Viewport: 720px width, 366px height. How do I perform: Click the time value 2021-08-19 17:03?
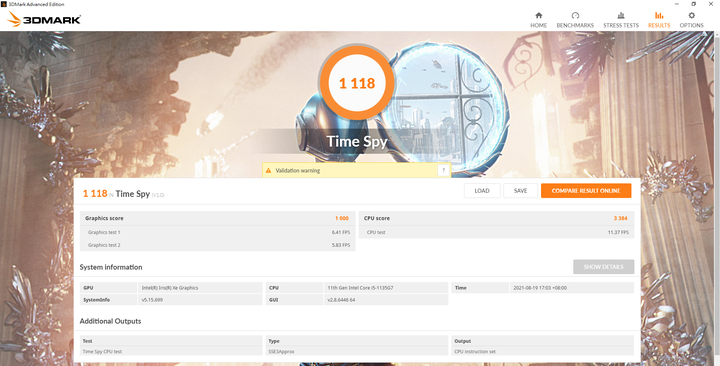(540, 288)
